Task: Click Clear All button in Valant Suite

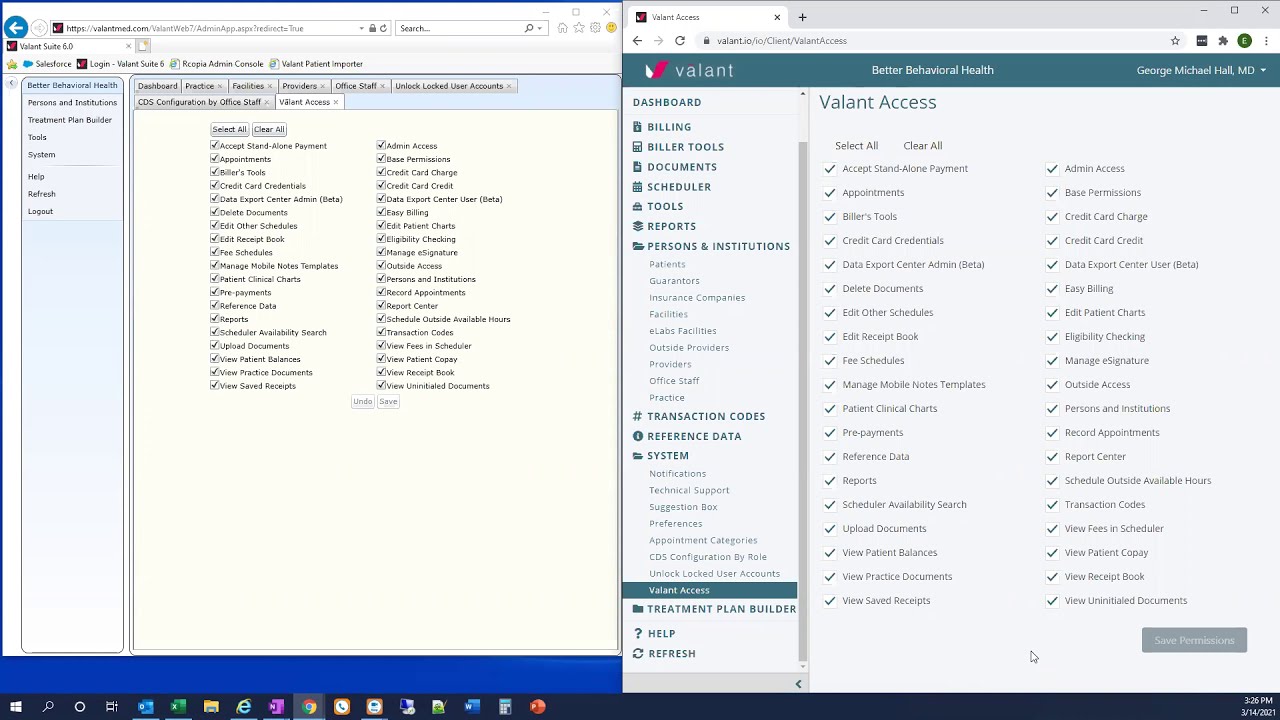Action: click(269, 129)
